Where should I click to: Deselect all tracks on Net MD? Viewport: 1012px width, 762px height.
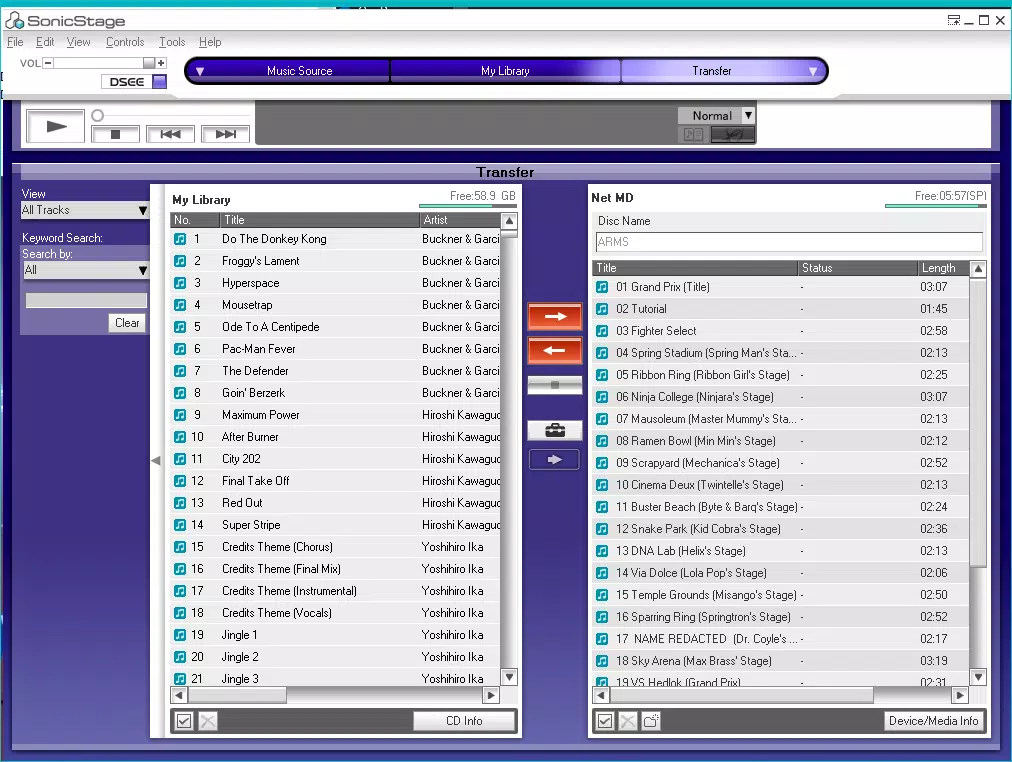click(628, 721)
